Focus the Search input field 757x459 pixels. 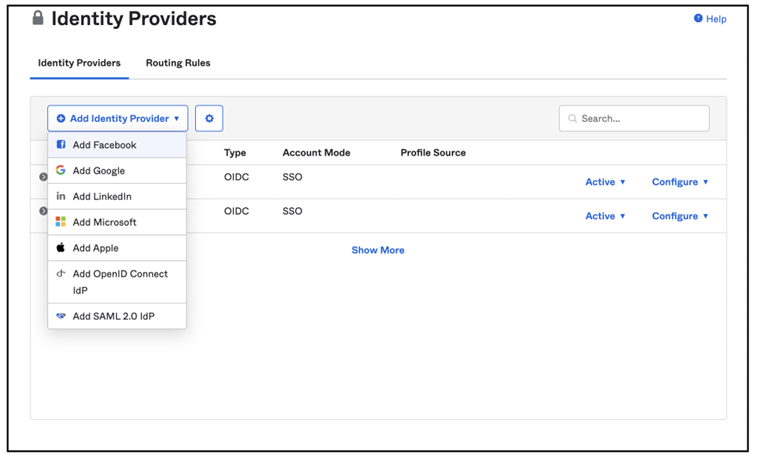[640, 118]
